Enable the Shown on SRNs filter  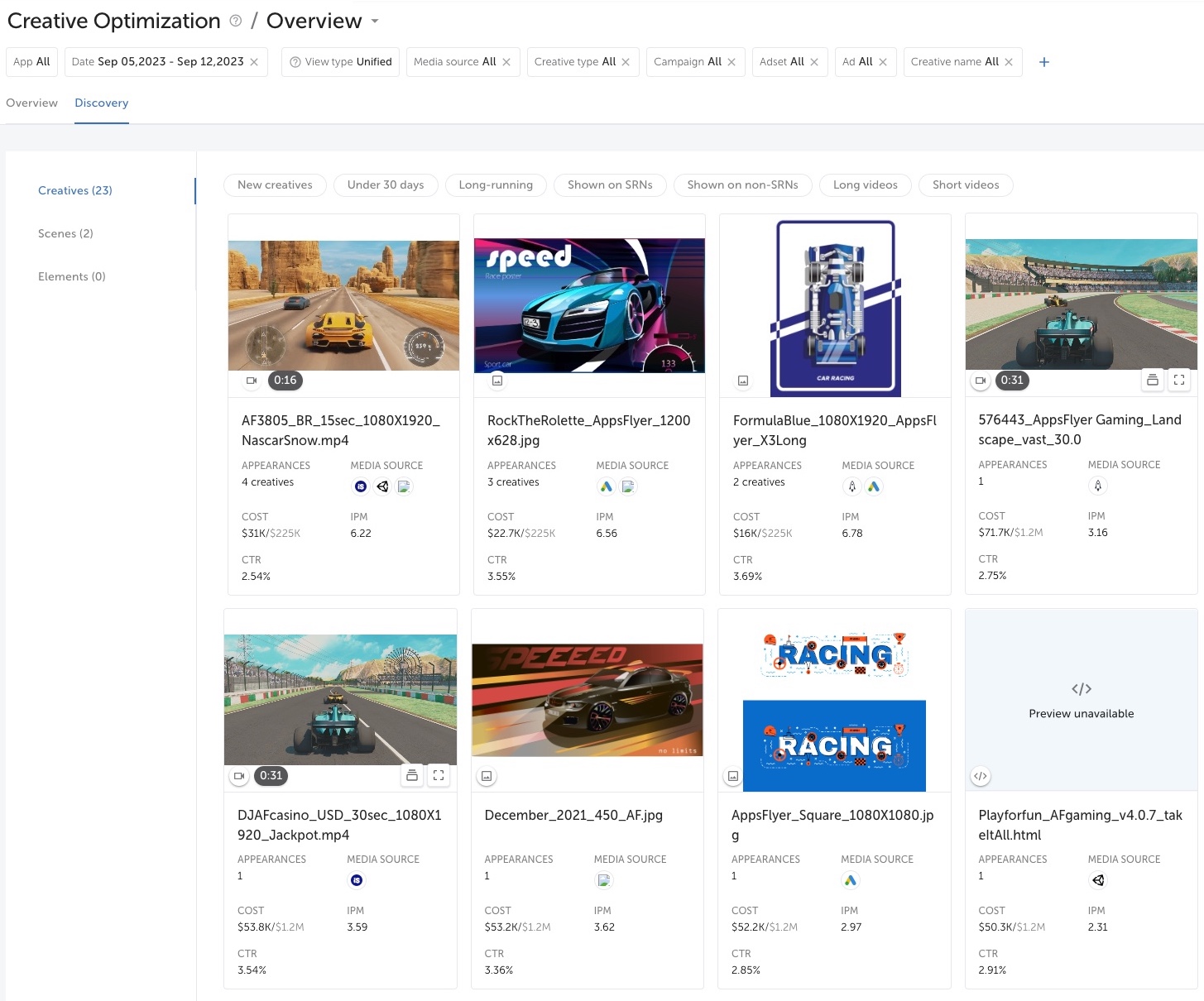tap(610, 185)
